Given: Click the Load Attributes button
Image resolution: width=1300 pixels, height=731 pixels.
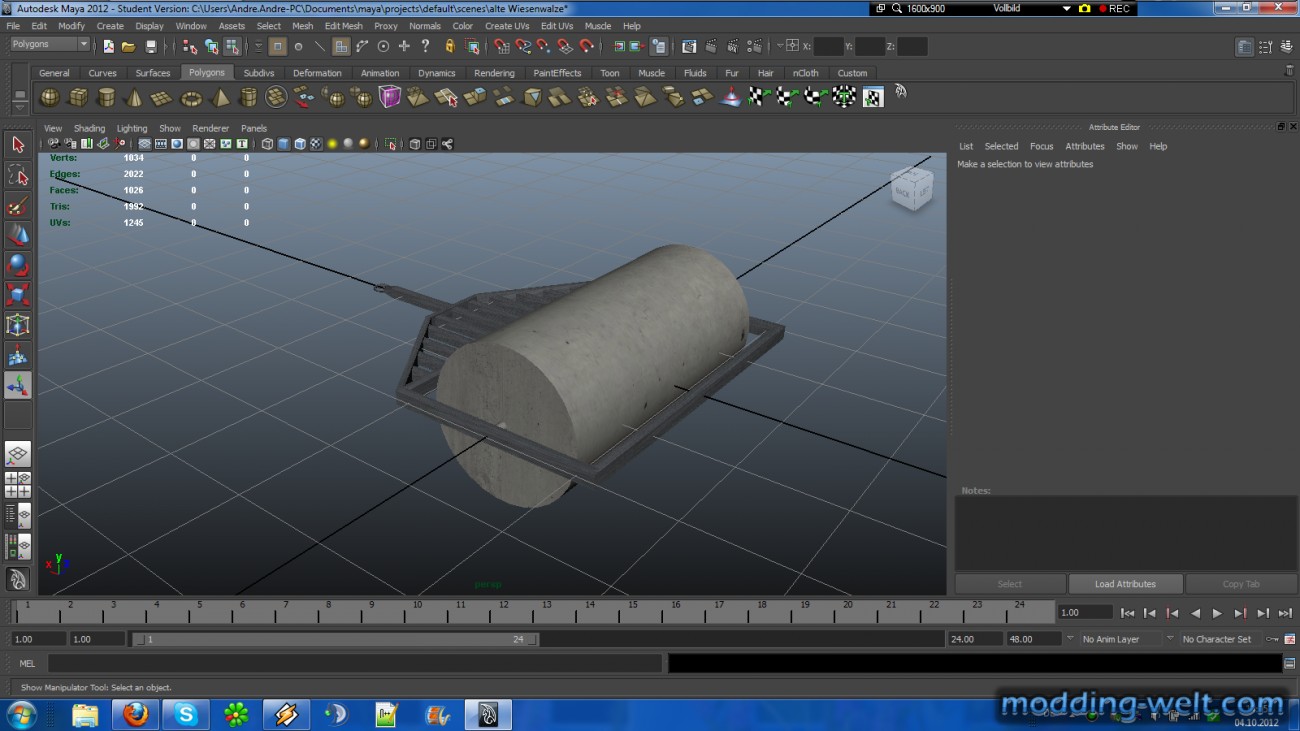Looking at the screenshot, I should pos(1125,584).
